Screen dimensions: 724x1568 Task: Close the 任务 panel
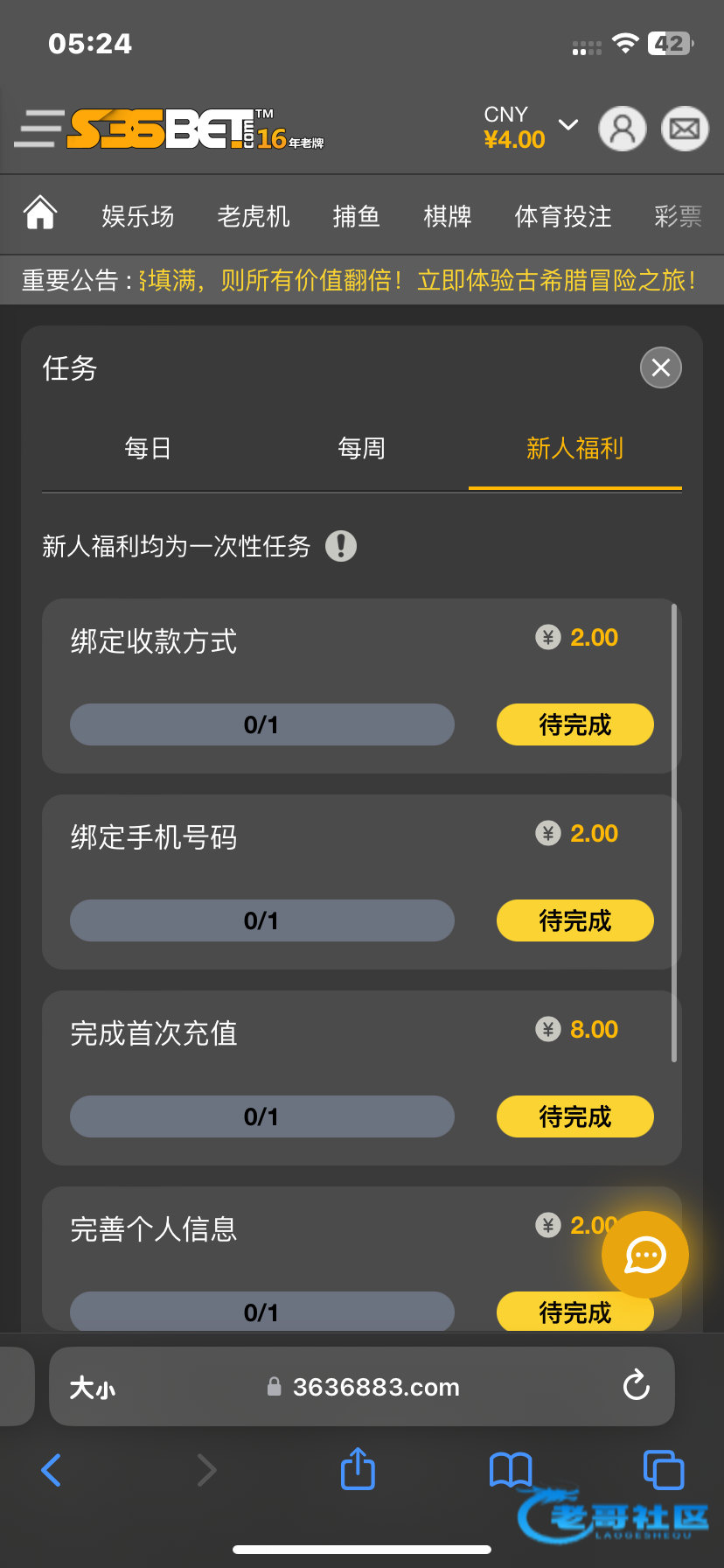[x=660, y=367]
